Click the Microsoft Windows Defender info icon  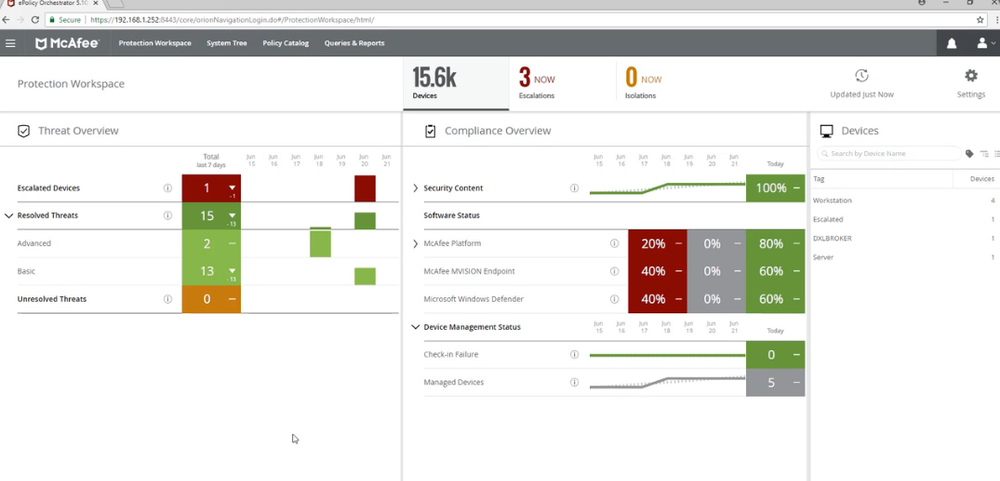(614, 299)
